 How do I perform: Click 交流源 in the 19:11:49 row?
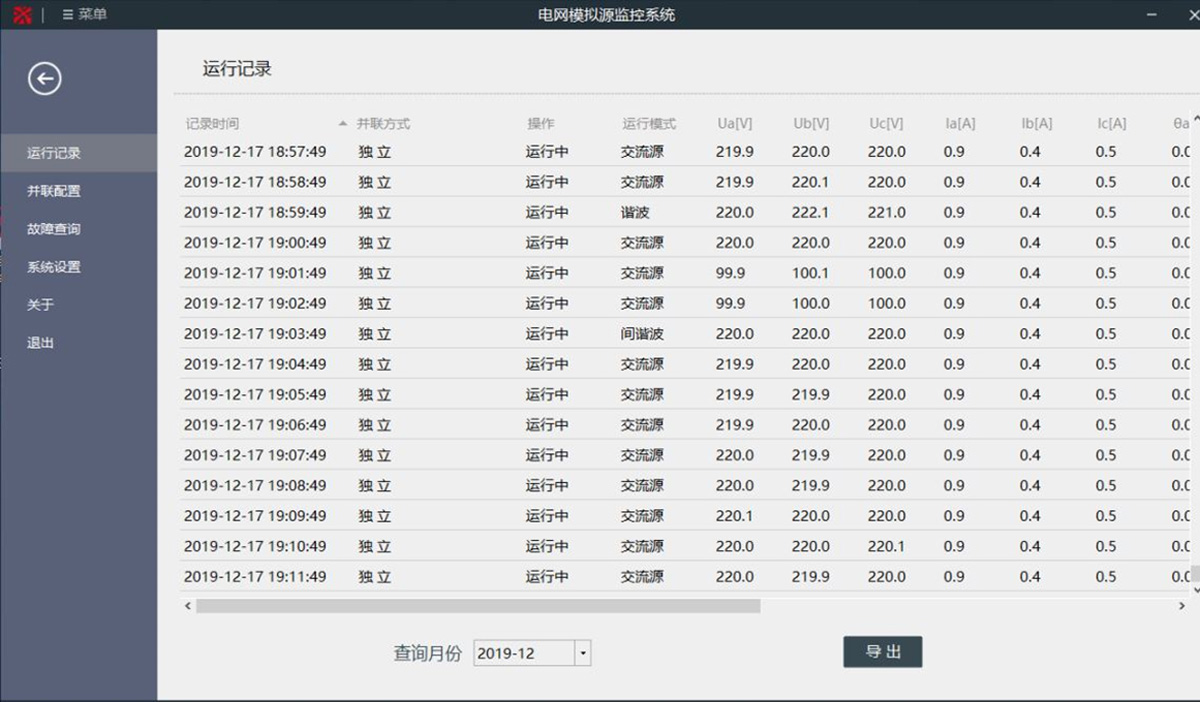coord(642,576)
